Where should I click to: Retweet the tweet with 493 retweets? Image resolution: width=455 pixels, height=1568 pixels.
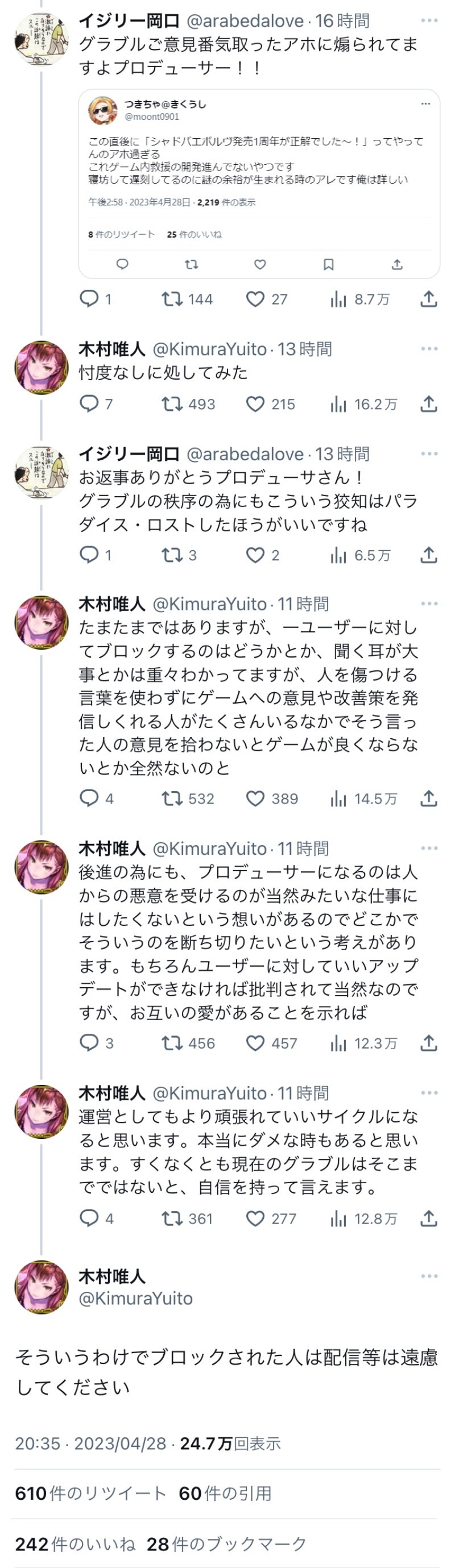tap(172, 404)
